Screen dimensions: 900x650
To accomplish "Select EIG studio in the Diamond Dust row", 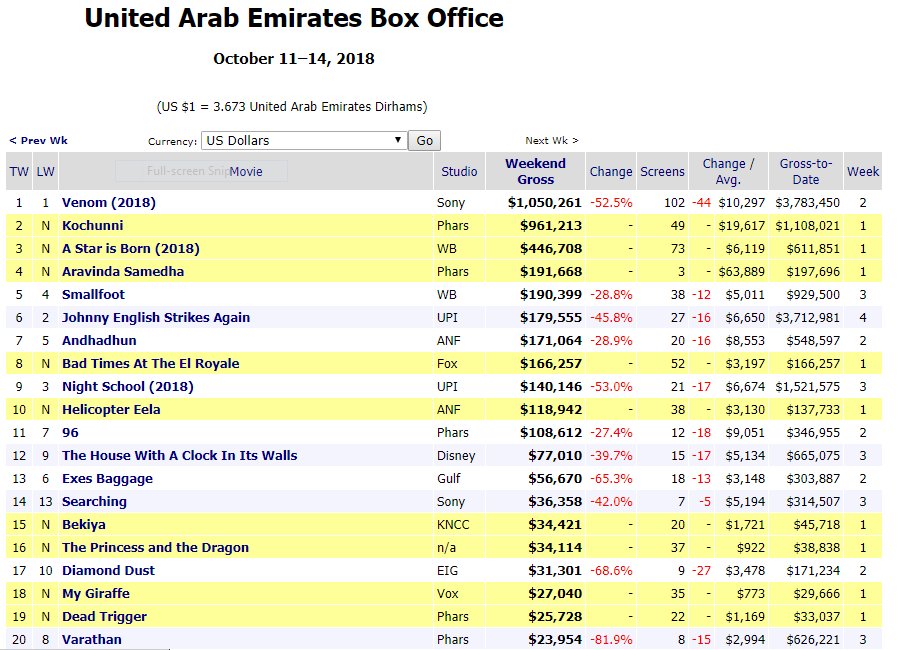I will click(447, 570).
